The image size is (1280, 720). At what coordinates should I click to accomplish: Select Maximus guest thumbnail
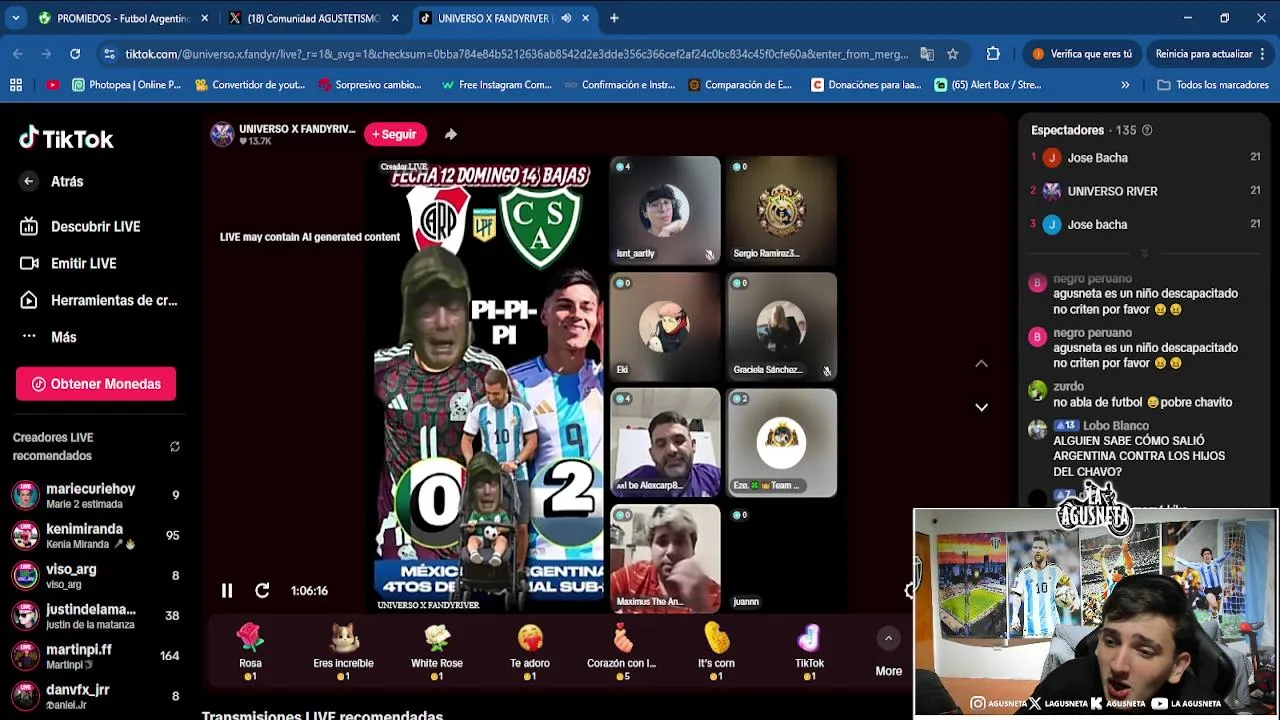point(665,558)
